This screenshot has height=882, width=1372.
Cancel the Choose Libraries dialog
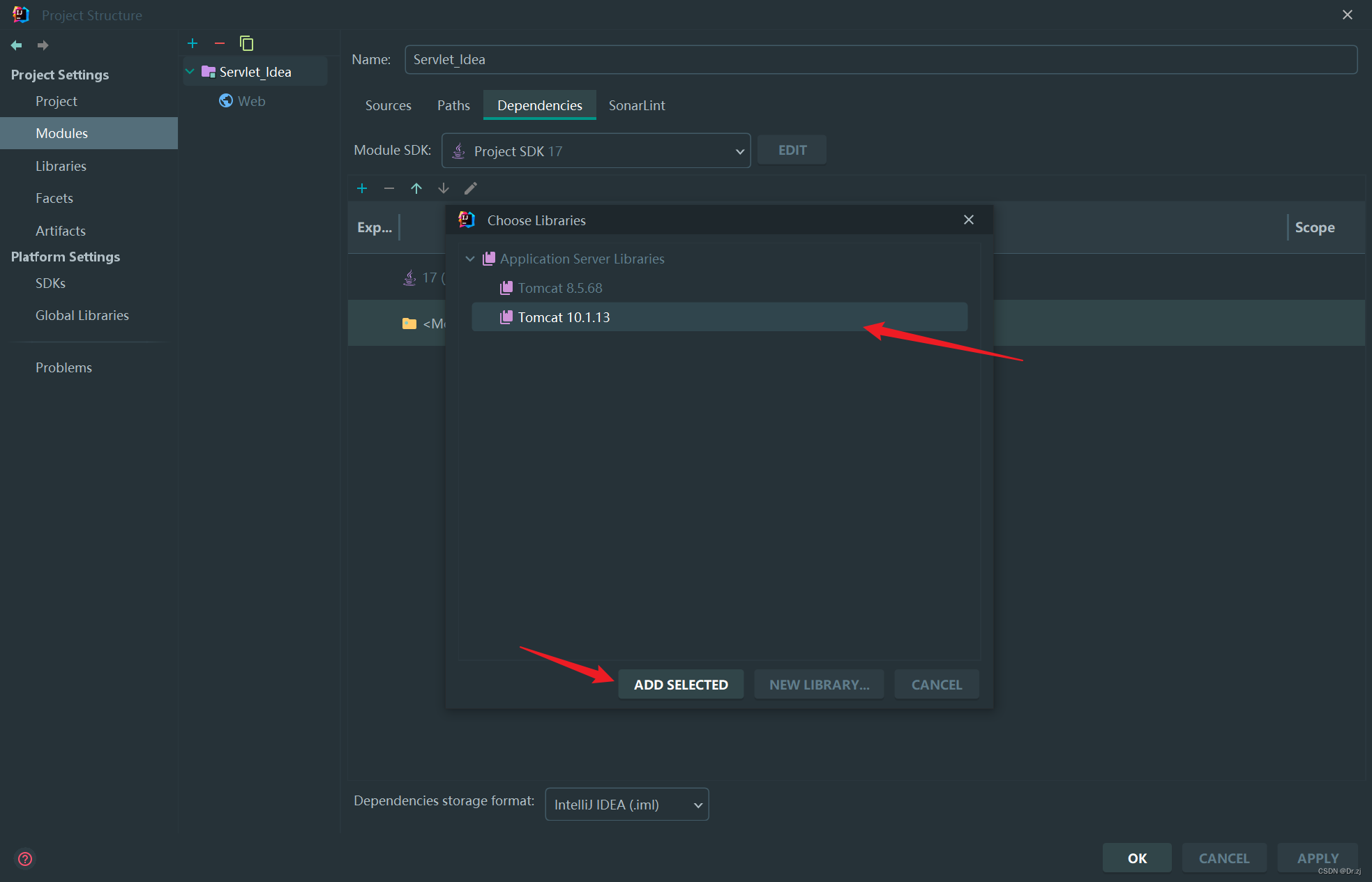937,685
